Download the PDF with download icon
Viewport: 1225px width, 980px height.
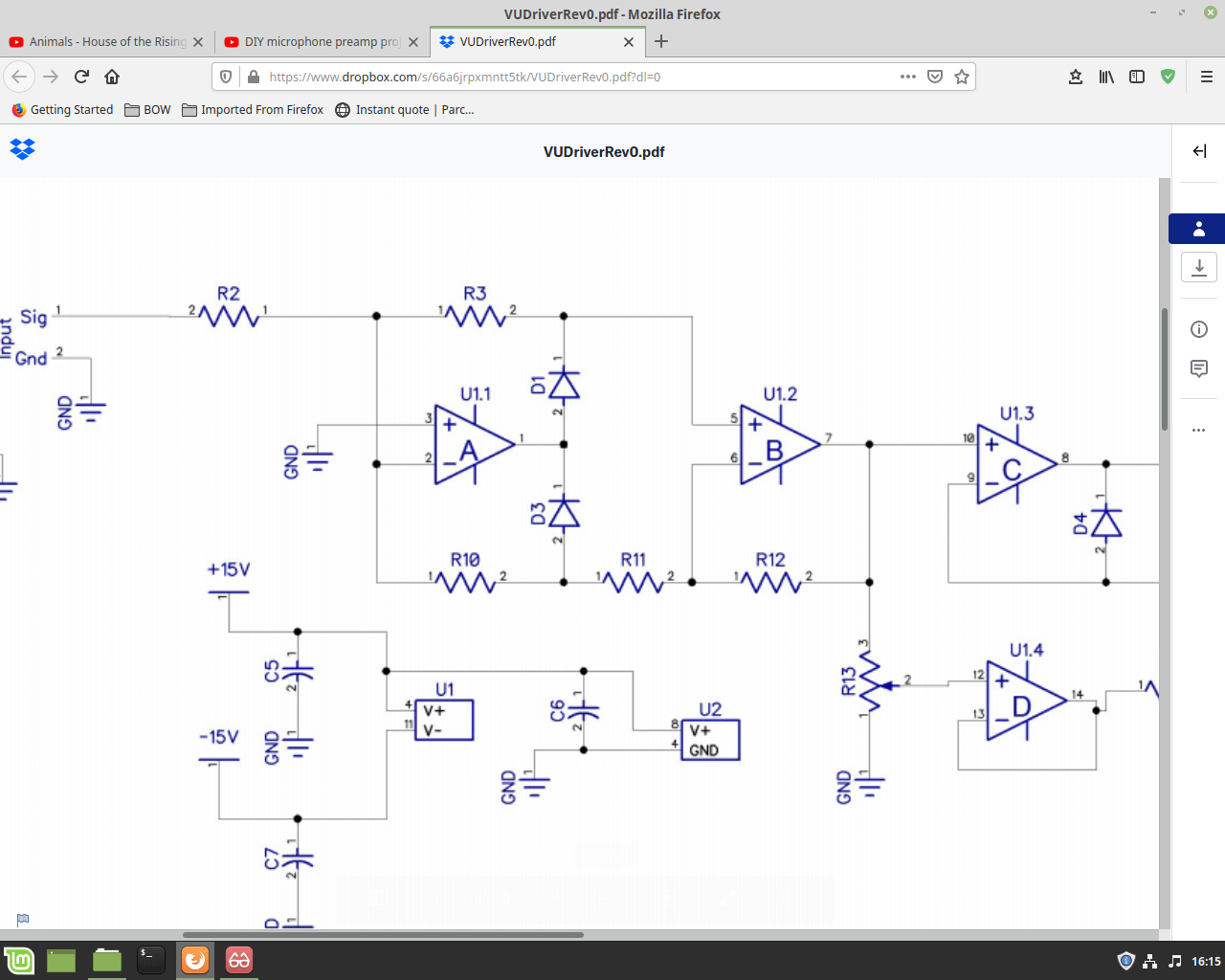pos(1199,267)
